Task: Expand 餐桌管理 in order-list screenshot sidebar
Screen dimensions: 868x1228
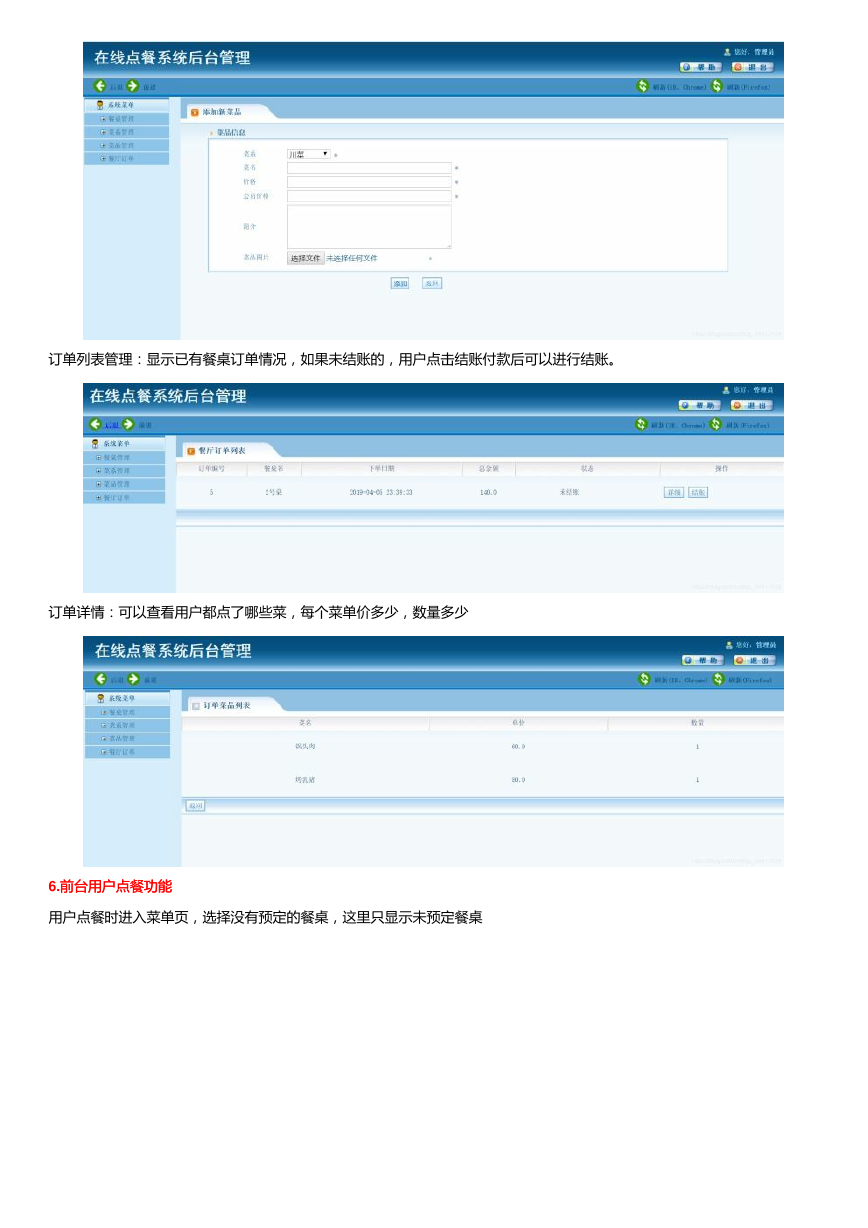Action: [98, 458]
